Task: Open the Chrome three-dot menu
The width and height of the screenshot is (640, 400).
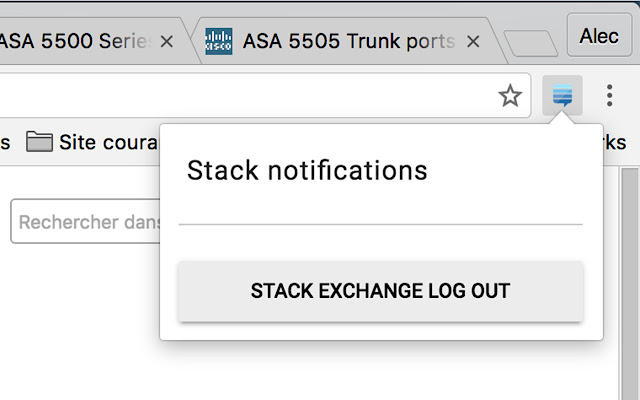Action: click(609, 96)
